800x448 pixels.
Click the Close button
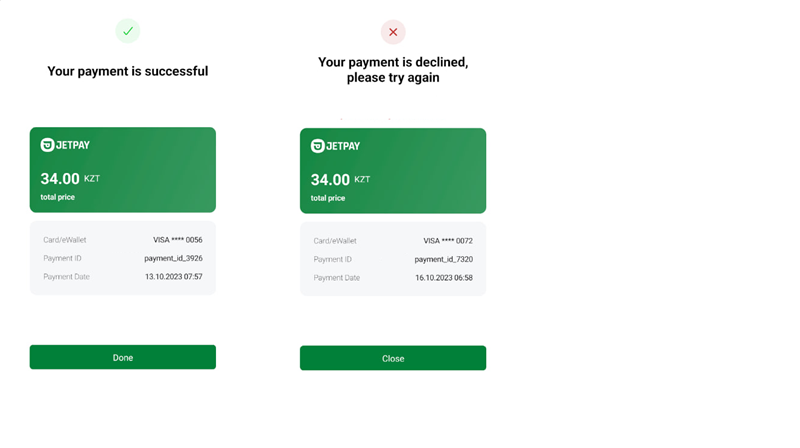tap(393, 358)
